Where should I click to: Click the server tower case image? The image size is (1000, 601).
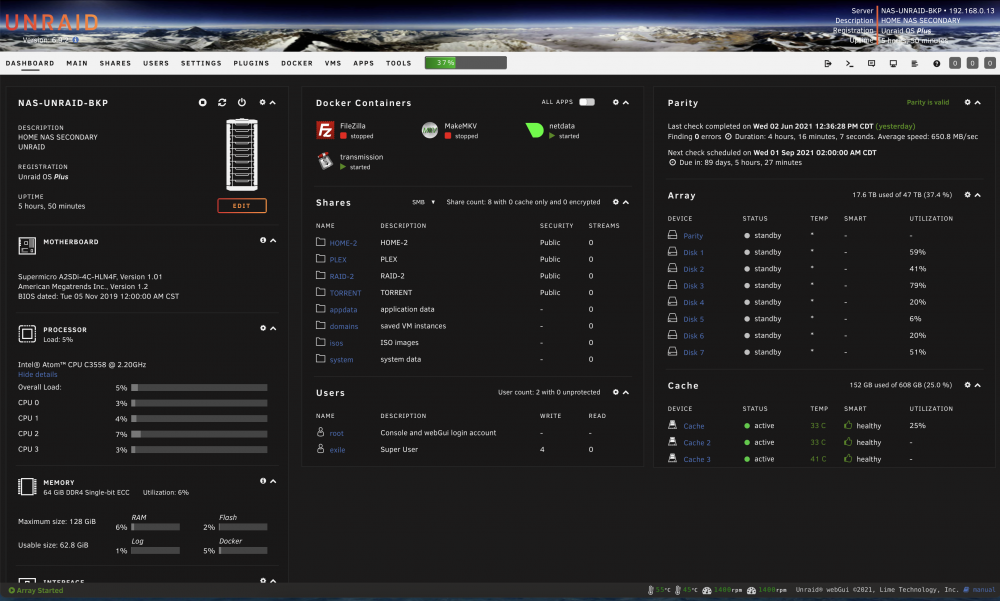pyautogui.click(x=242, y=154)
